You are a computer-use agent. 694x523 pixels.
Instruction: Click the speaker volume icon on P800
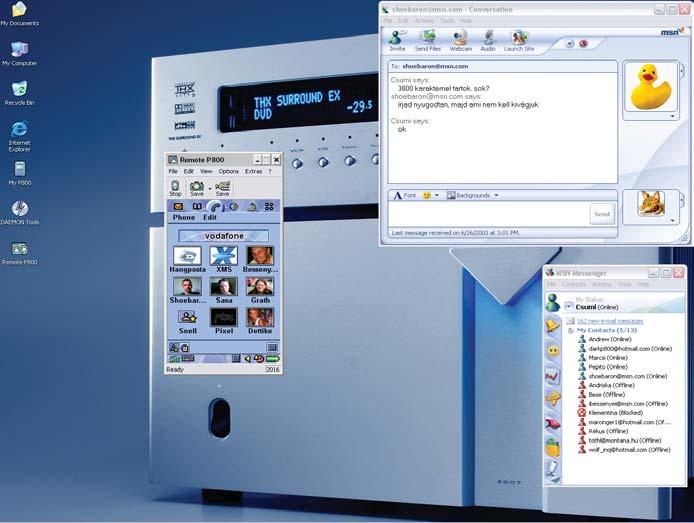248,358
